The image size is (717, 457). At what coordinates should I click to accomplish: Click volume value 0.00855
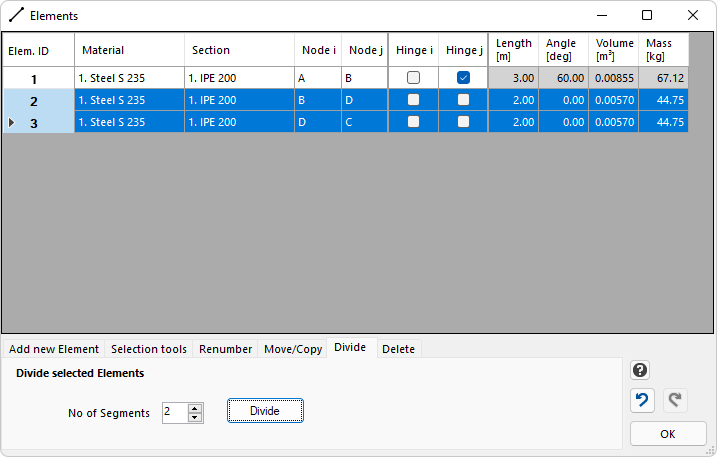614,78
